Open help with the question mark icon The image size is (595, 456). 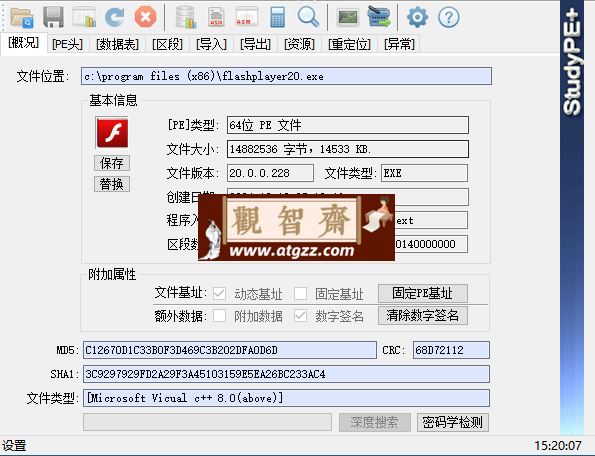pos(449,17)
